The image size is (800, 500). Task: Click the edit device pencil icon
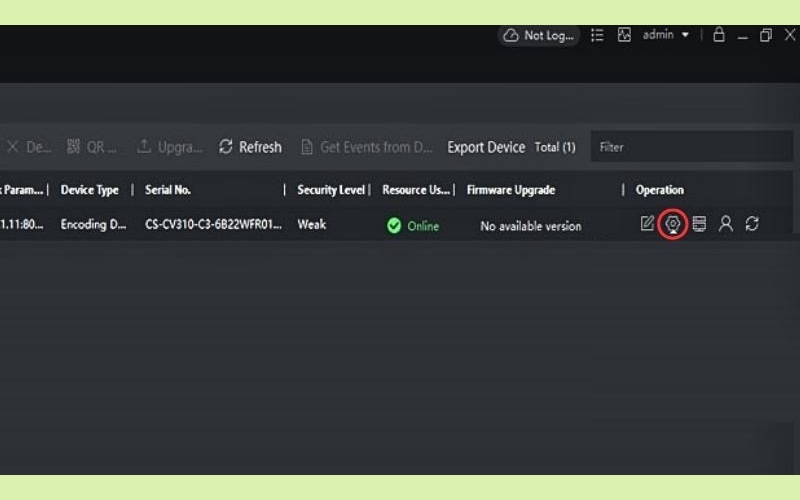[647, 224]
